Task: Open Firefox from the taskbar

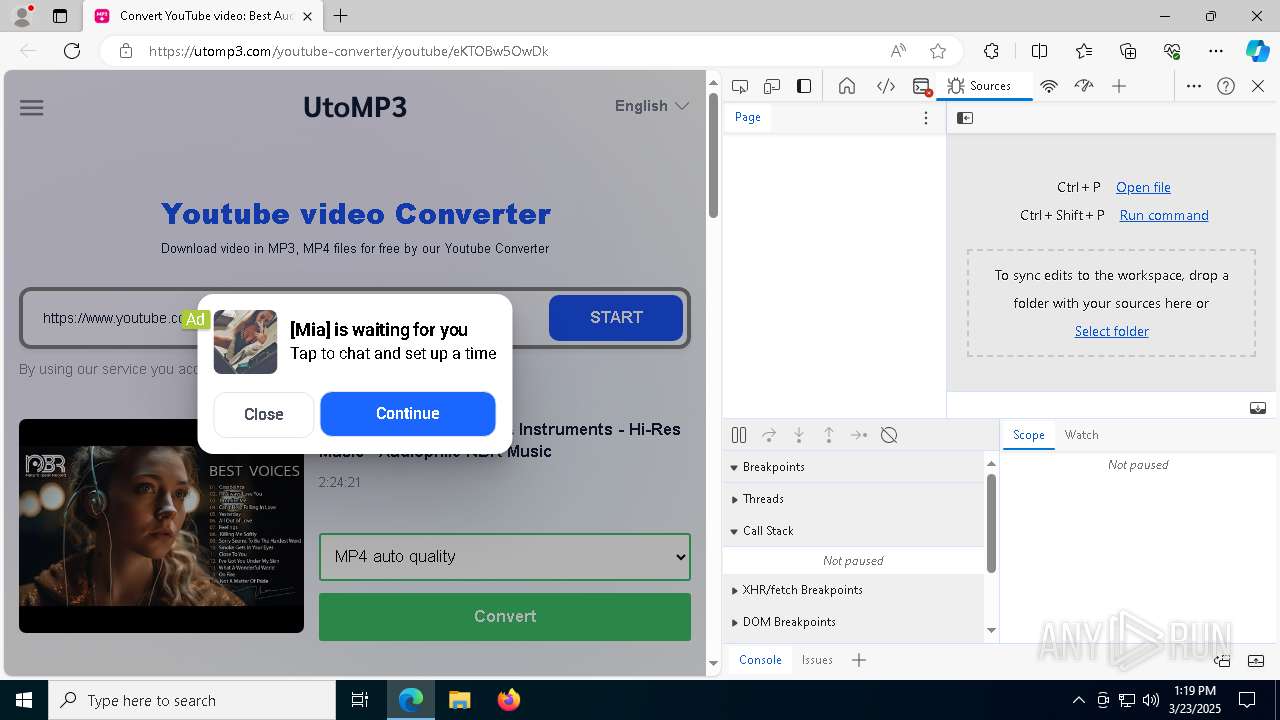Action: [x=509, y=700]
